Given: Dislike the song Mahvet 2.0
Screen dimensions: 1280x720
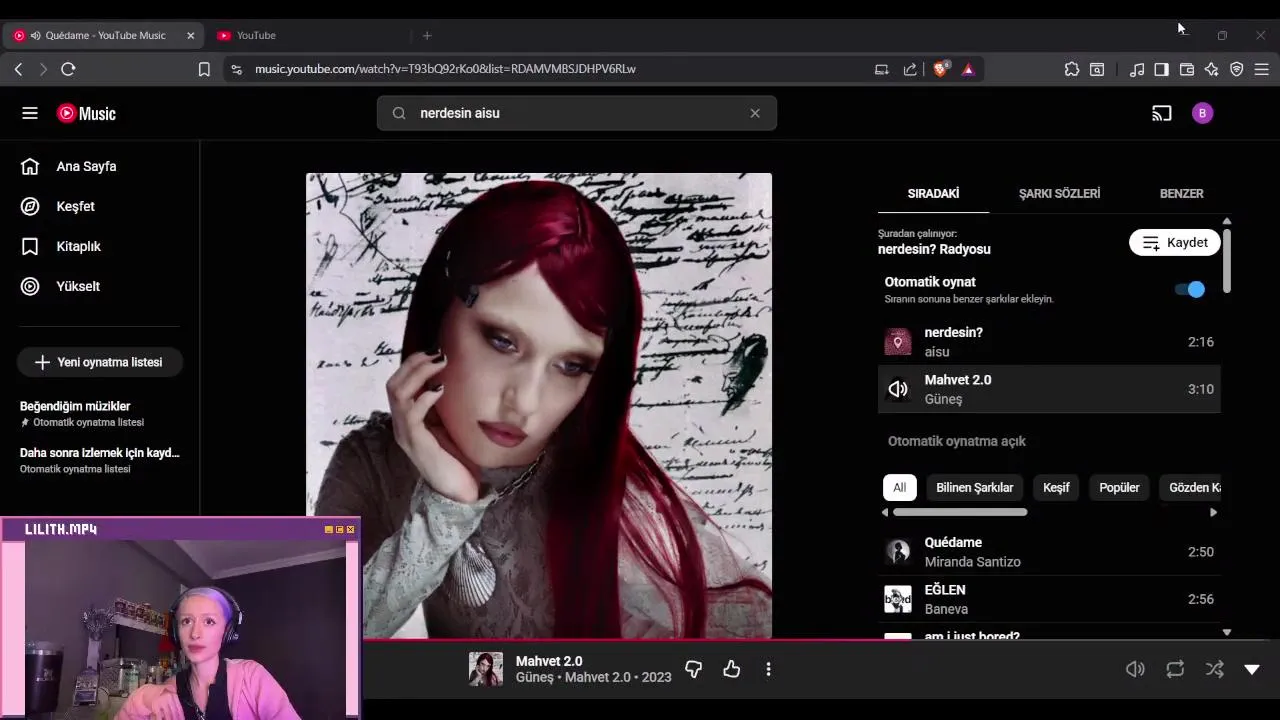Looking at the screenshot, I should [x=693, y=669].
